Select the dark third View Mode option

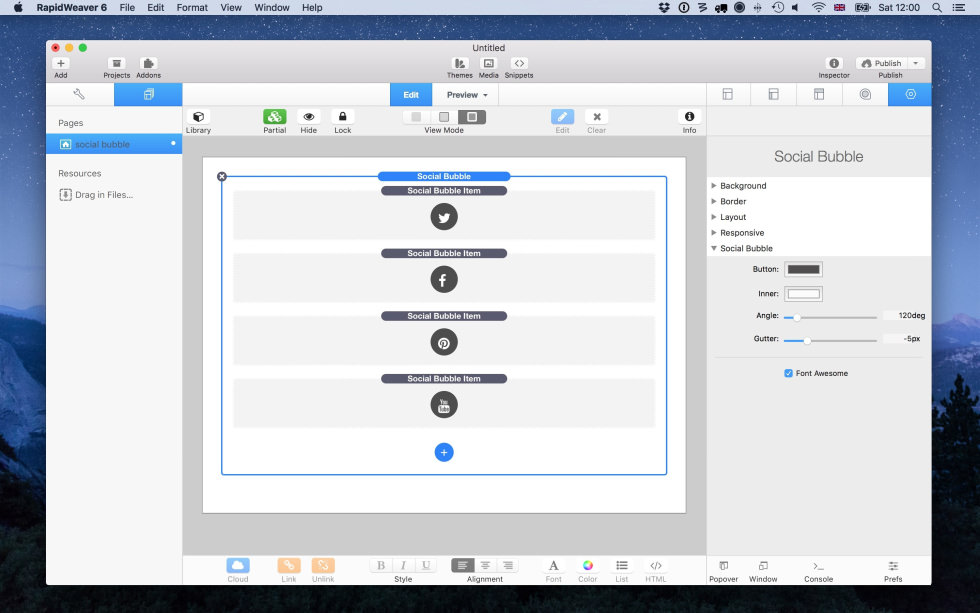point(472,117)
